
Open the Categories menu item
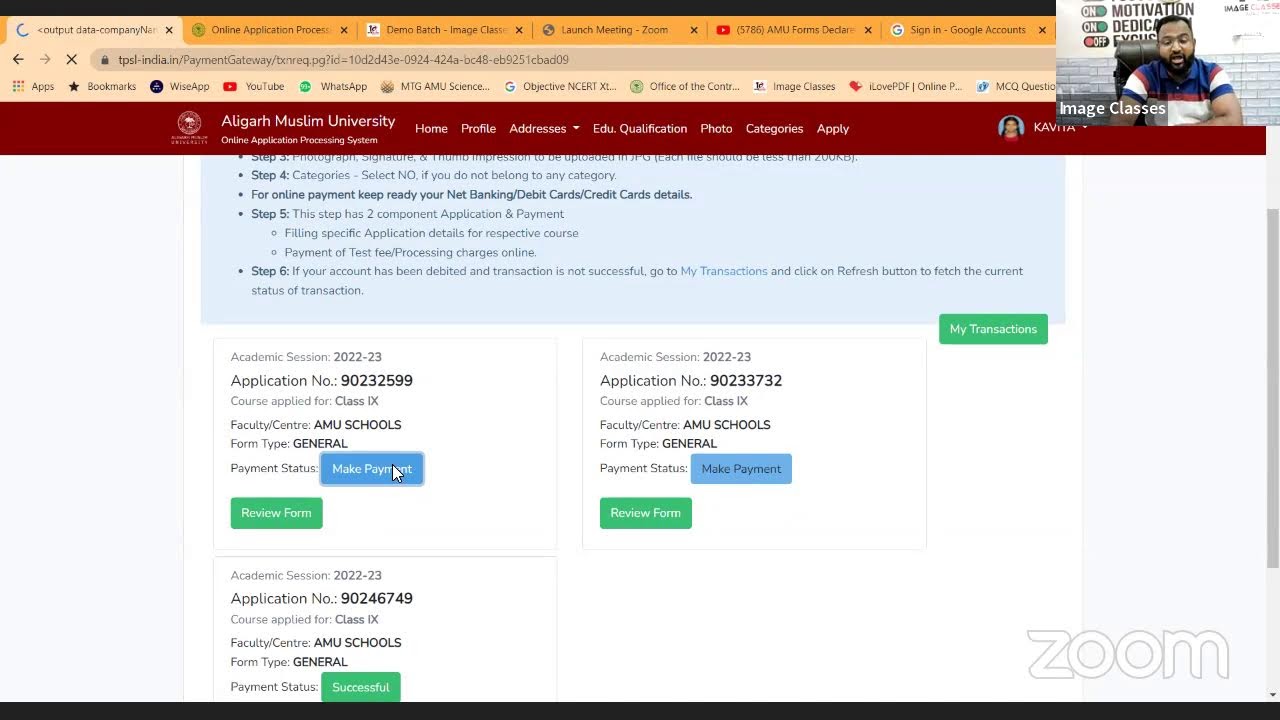pyautogui.click(x=774, y=129)
